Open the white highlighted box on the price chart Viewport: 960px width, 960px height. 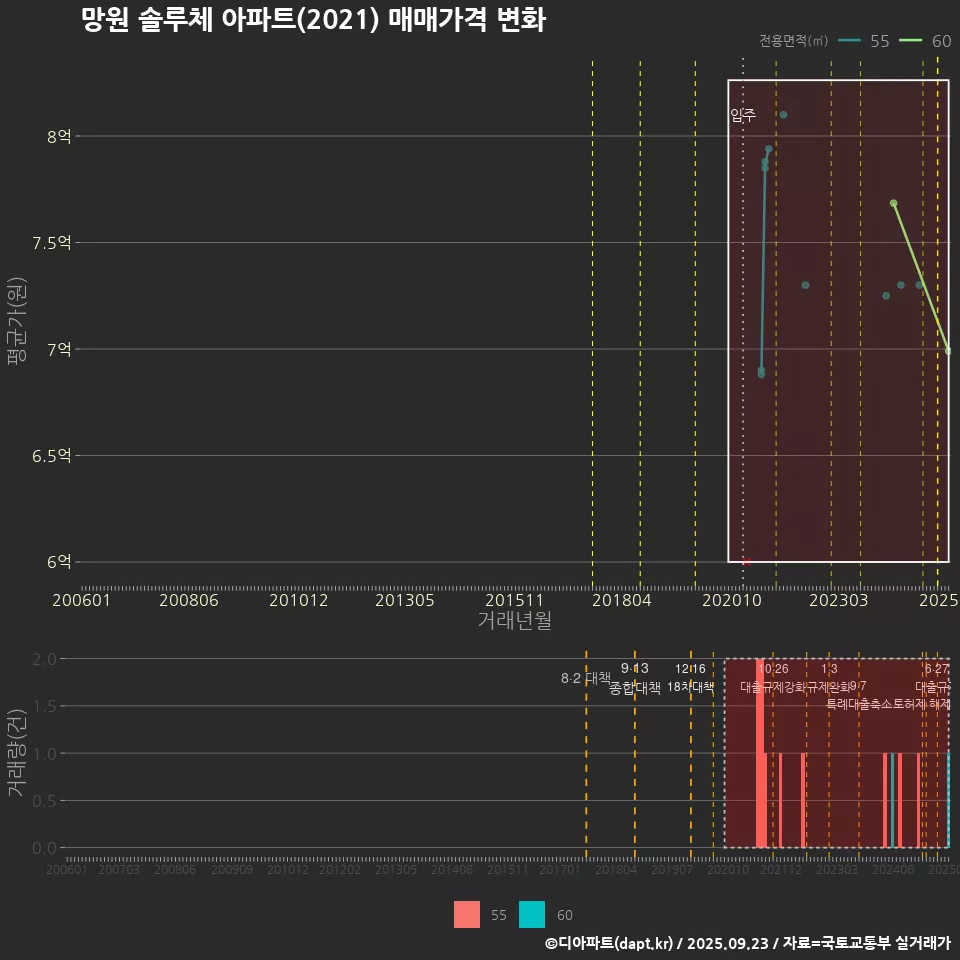[838, 320]
